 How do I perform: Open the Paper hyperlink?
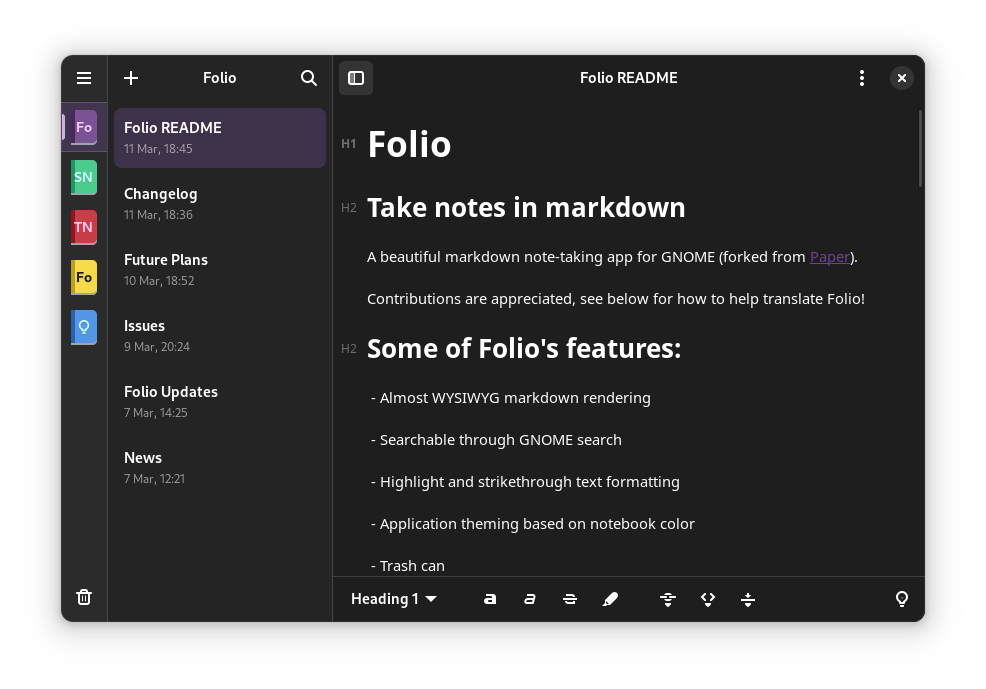829,257
